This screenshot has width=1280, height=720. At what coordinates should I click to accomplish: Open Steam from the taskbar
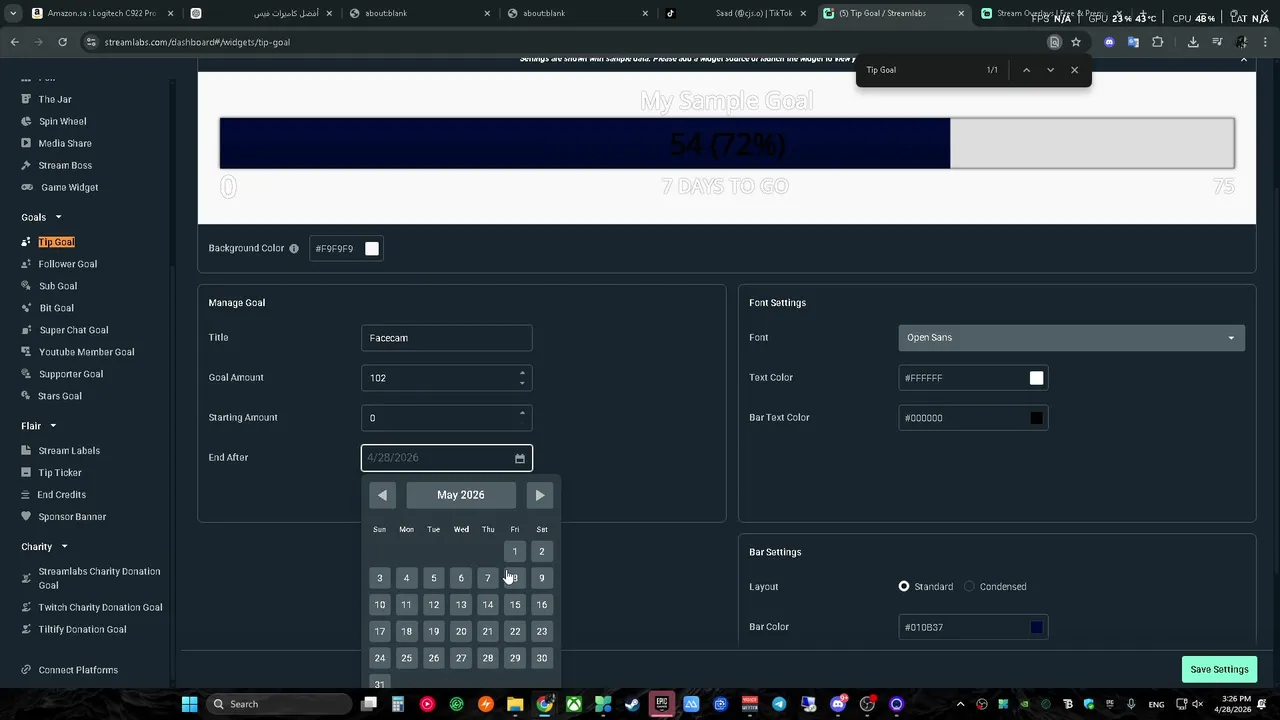coord(632,704)
